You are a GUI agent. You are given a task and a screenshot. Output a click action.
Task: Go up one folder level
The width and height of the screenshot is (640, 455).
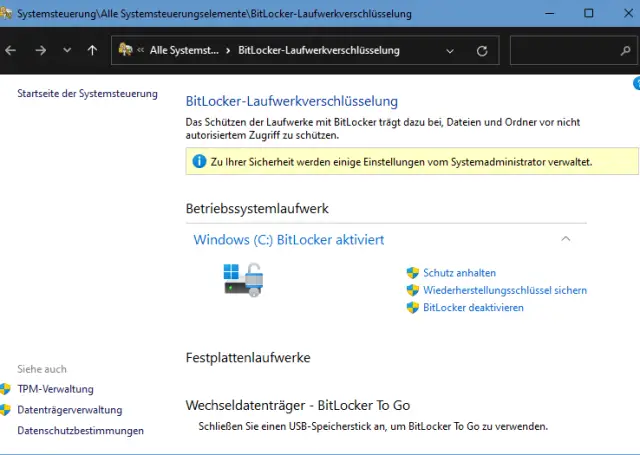(x=92, y=50)
